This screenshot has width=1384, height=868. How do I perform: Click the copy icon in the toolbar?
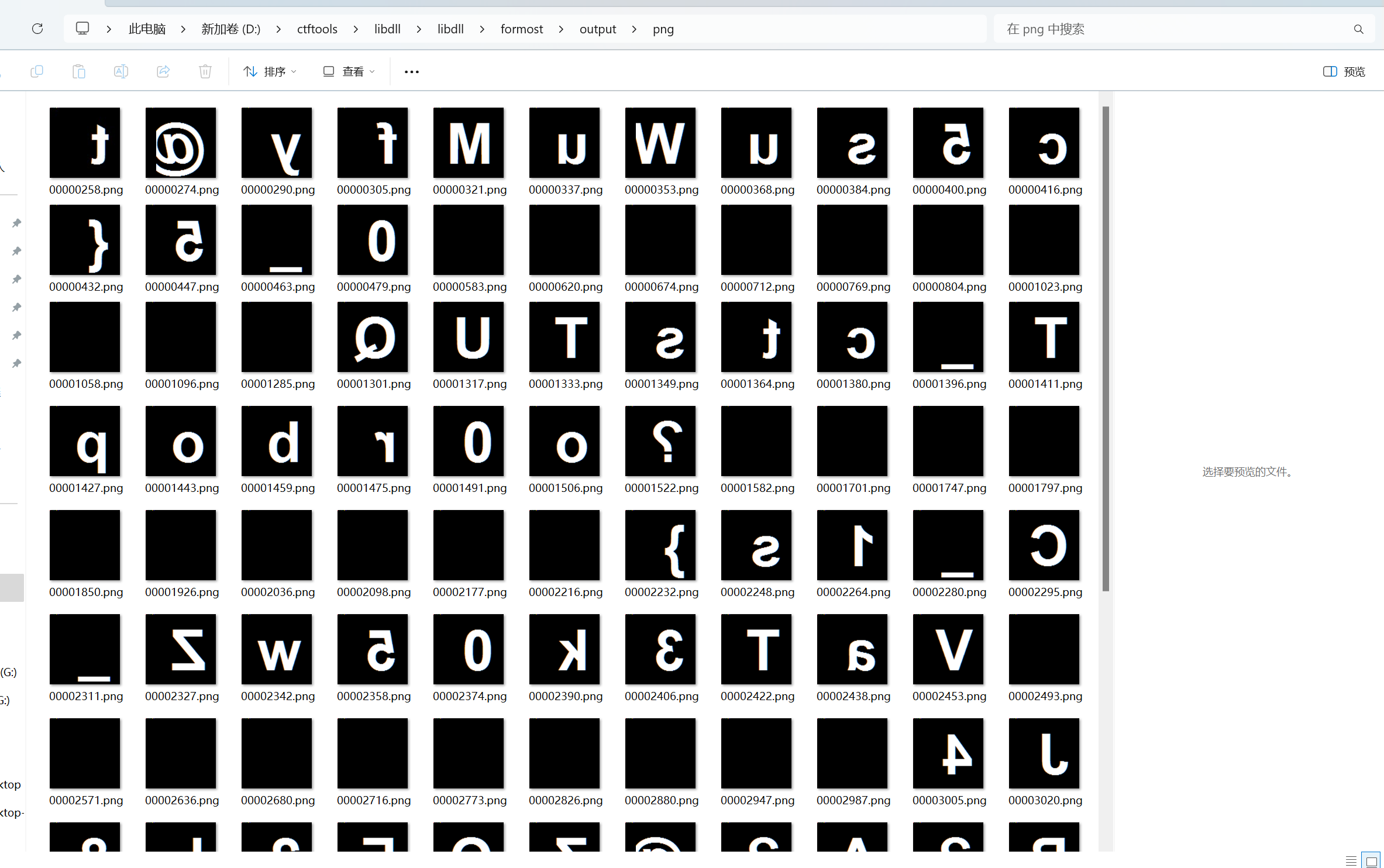coord(37,71)
